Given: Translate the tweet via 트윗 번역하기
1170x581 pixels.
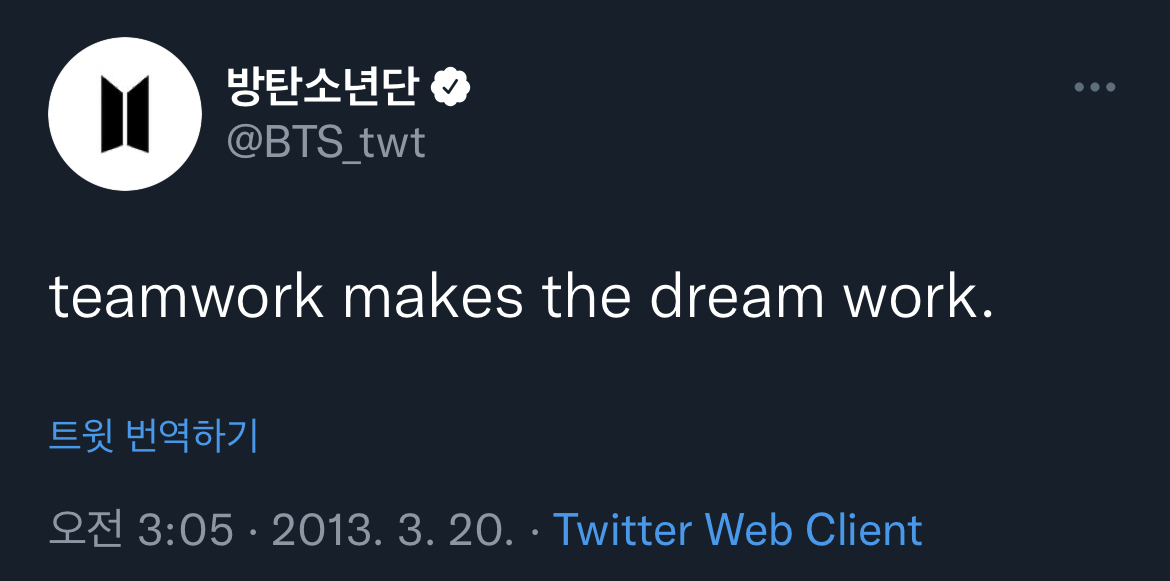Looking at the screenshot, I should [153, 436].
